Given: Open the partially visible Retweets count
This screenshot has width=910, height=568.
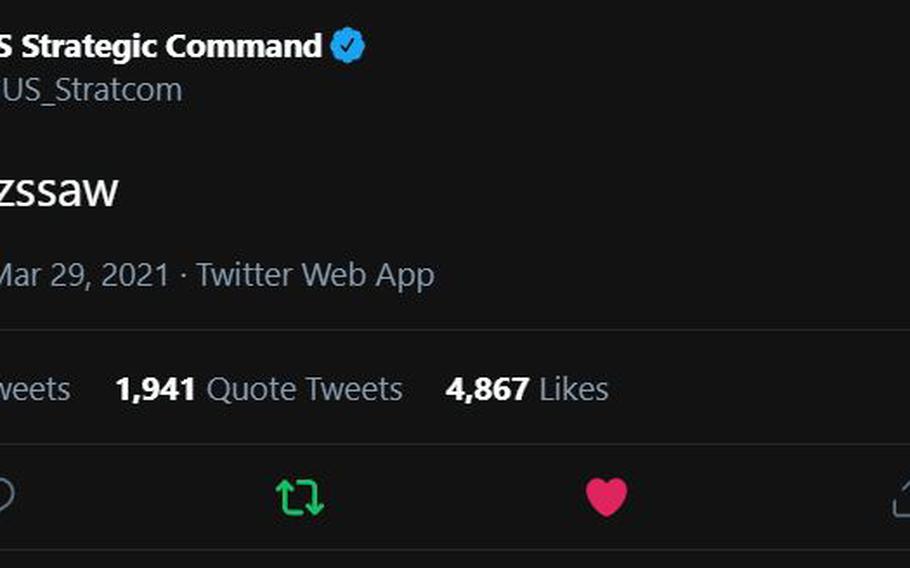Looking at the screenshot, I should (35, 389).
